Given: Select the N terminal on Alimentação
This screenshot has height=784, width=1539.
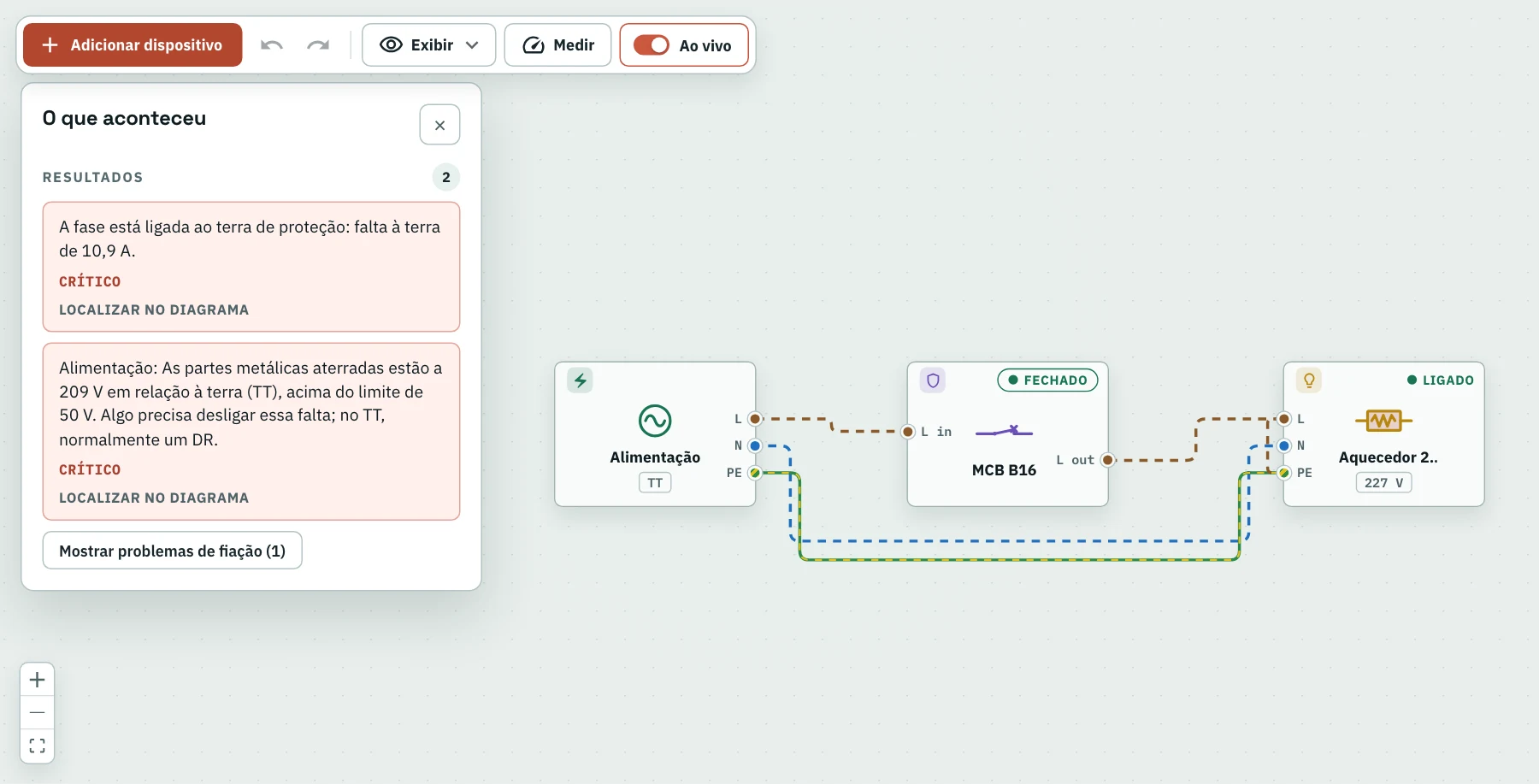Looking at the screenshot, I should (755, 445).
